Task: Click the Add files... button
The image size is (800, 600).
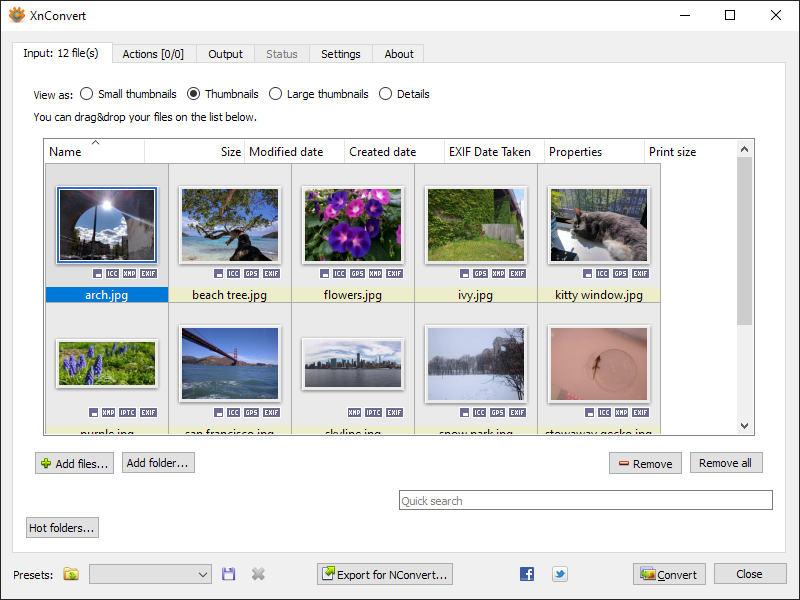Action: tap(74, 463)
